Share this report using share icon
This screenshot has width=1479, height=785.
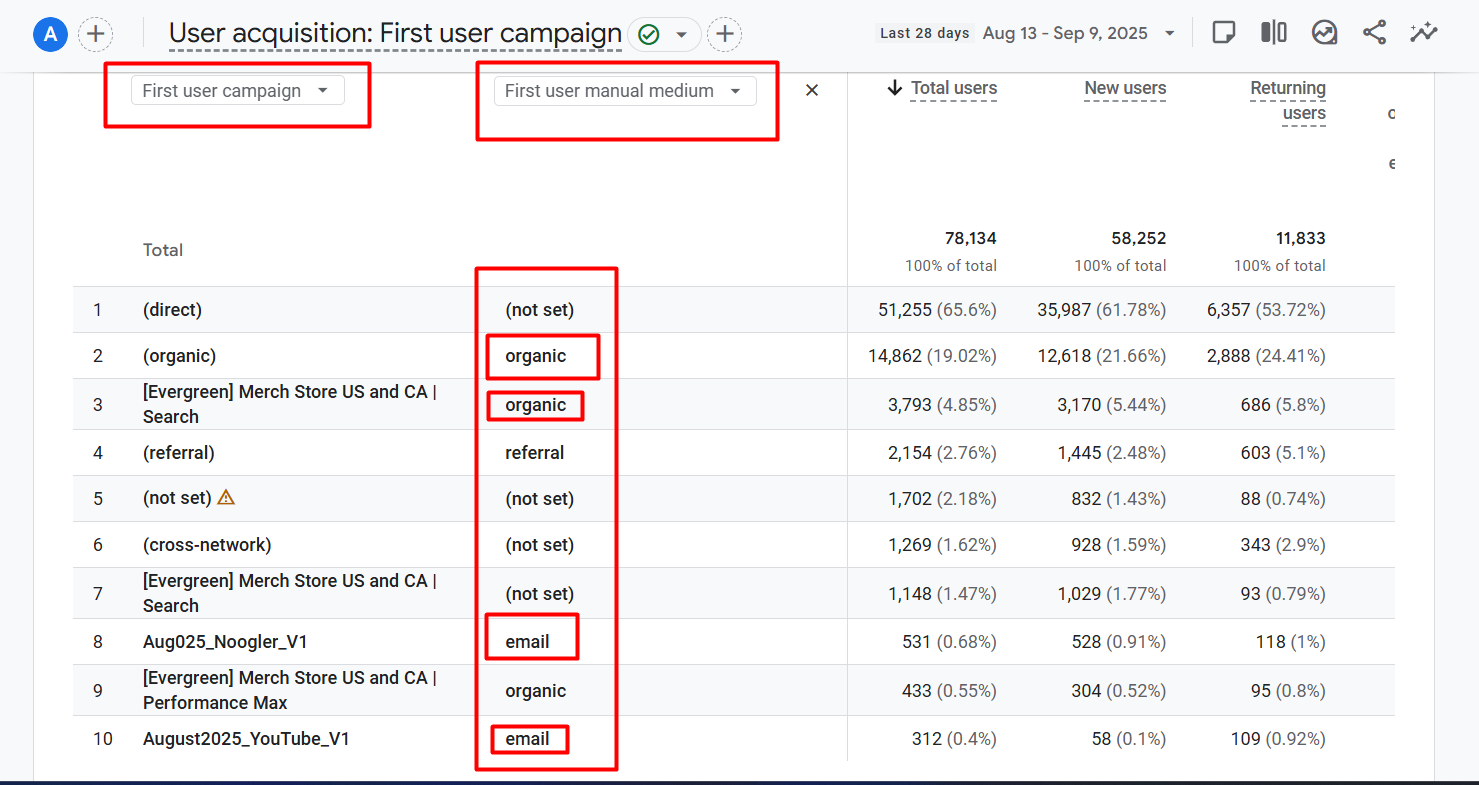(1374, 33)
